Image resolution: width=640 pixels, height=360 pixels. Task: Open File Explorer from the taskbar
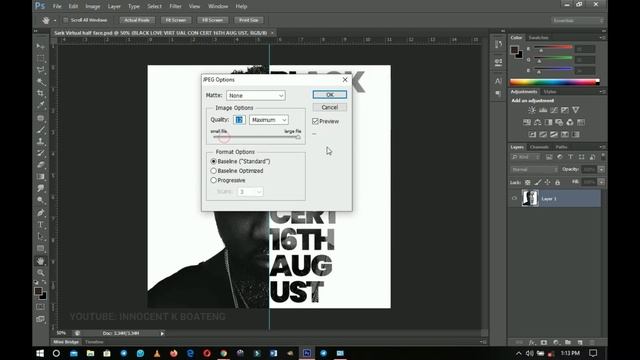pyautogui.click(x=91, y=353)
